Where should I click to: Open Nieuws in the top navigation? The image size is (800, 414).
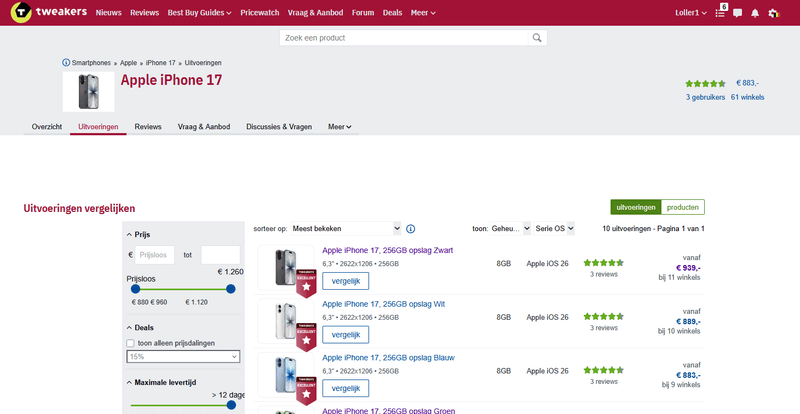pyautogui.click(x=109, y=13)
